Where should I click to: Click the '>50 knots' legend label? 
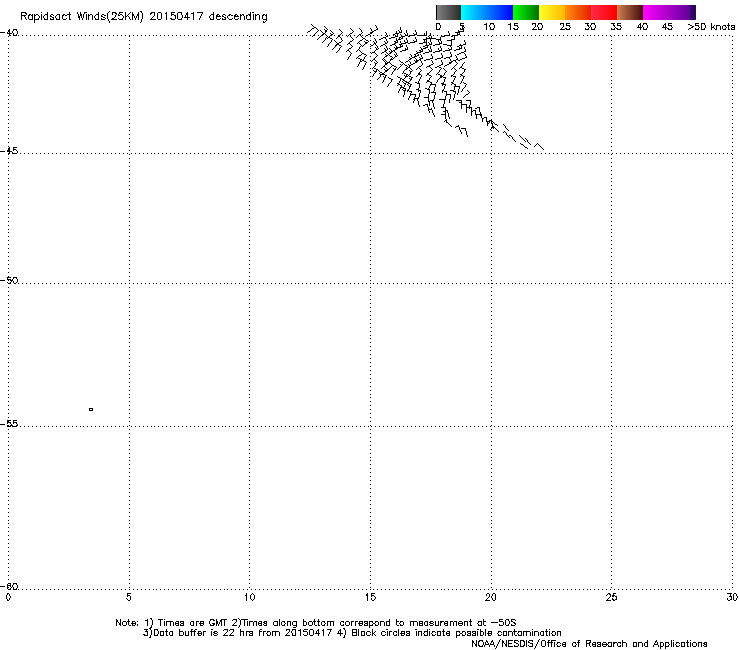point(711,27)
